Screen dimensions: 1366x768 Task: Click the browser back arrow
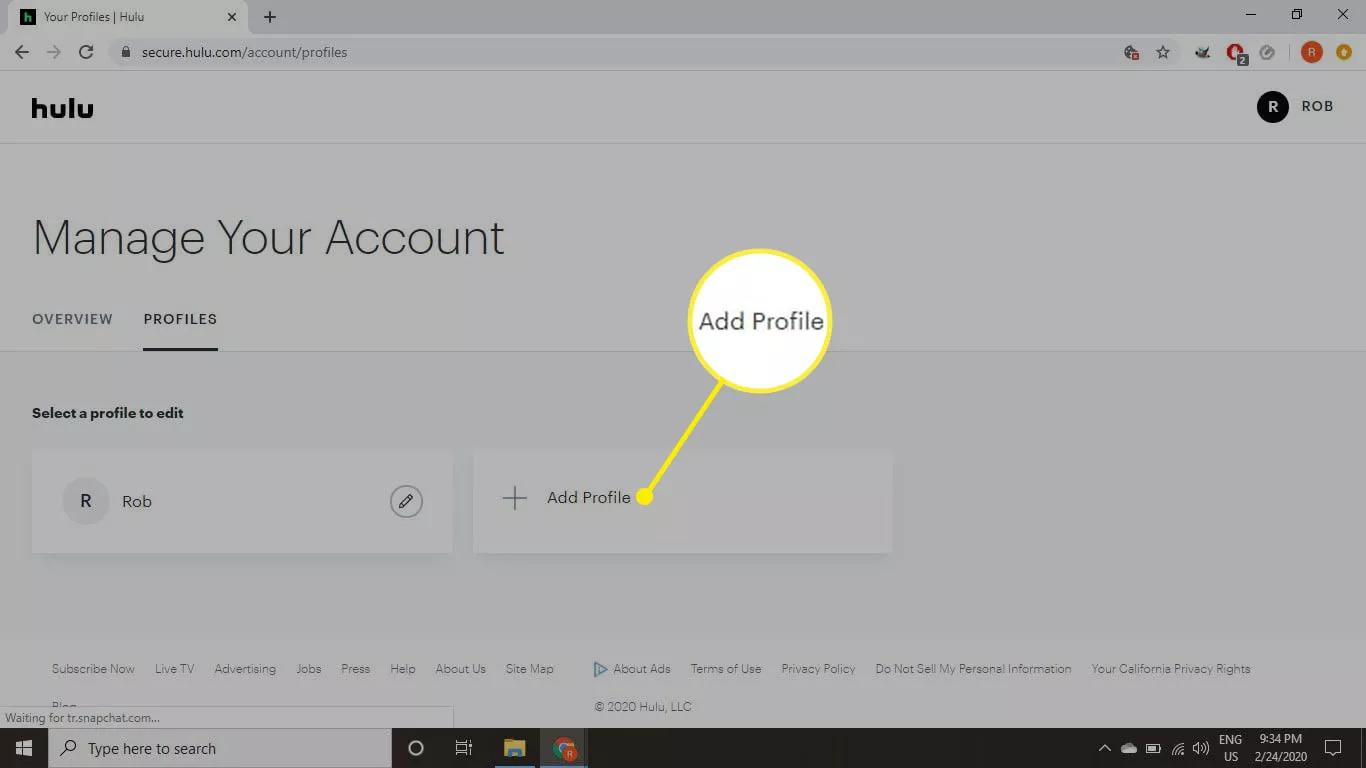pyautogui.click(x=22, y=52)
